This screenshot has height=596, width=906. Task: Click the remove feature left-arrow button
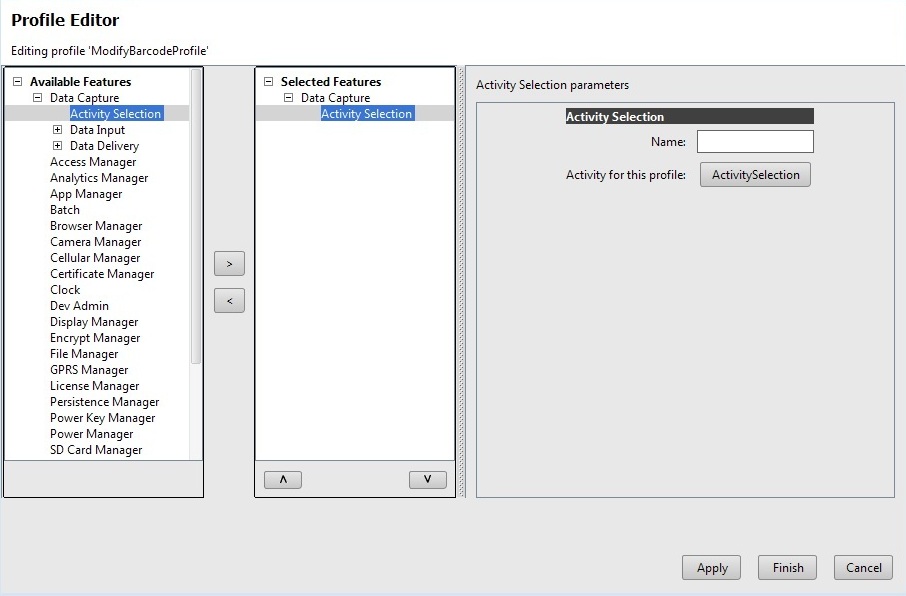pyautogui.click(x=229, y=300)
